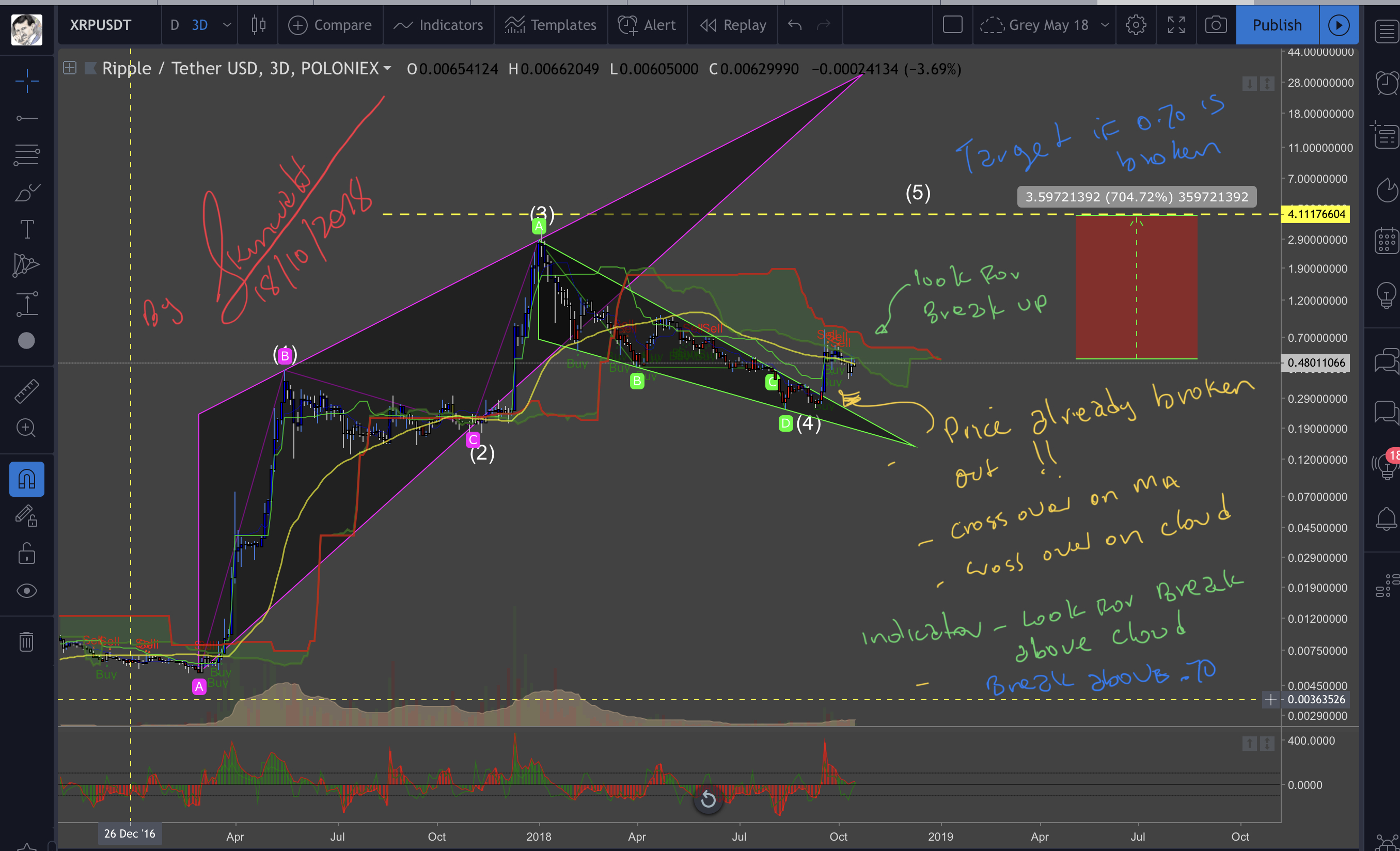Screen dimensions: 1400x851
Task: Select the crosshair cursor tool
Action: tap(27, 81)
